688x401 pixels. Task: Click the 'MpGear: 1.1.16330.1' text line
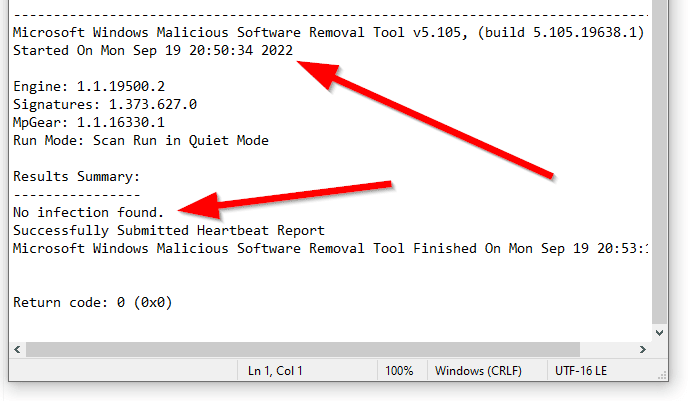pyautogui.click(x=89, y=122)
